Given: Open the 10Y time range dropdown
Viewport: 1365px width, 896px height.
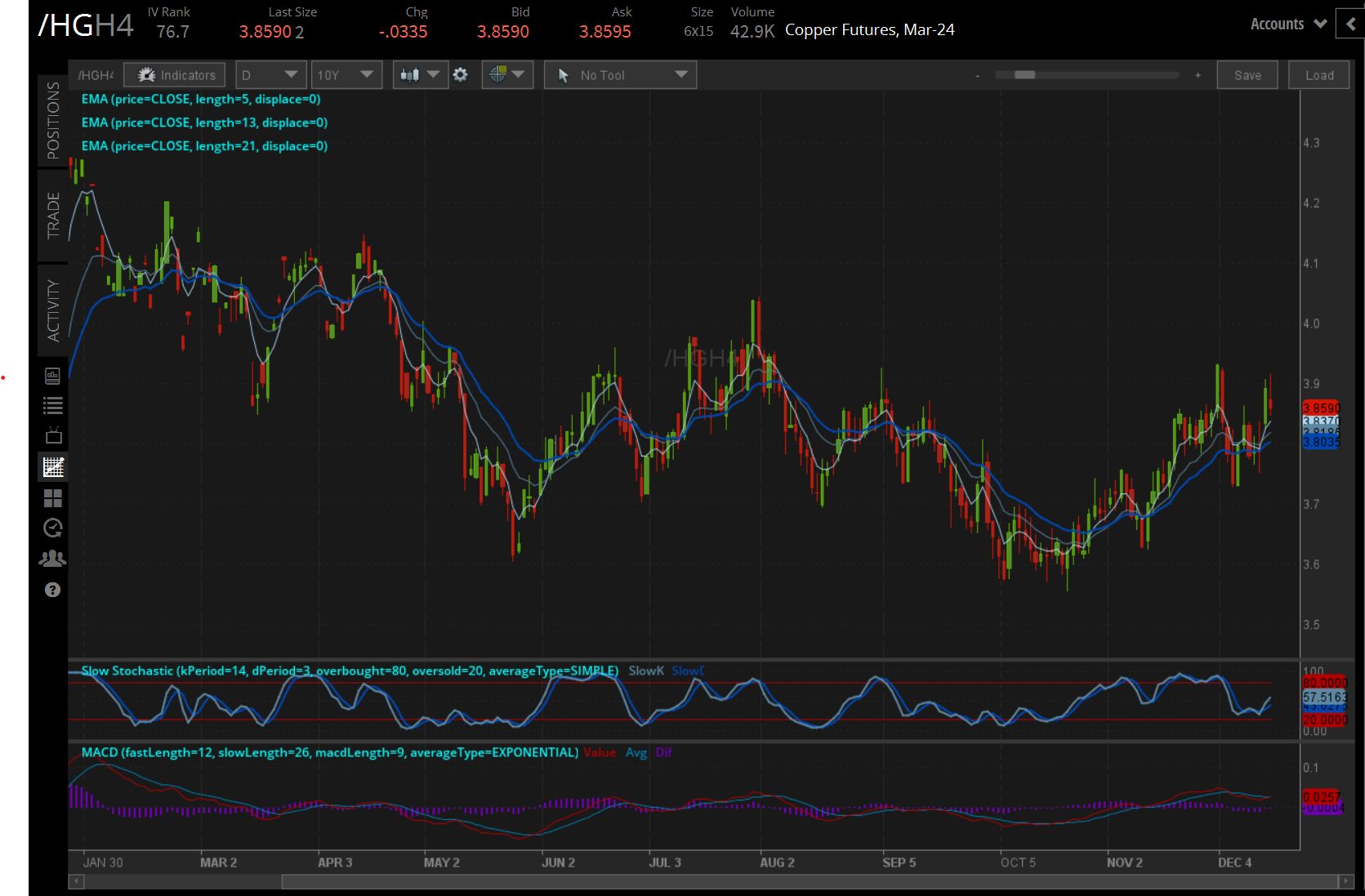Looking at the screenshot, I should coord(346,75).
